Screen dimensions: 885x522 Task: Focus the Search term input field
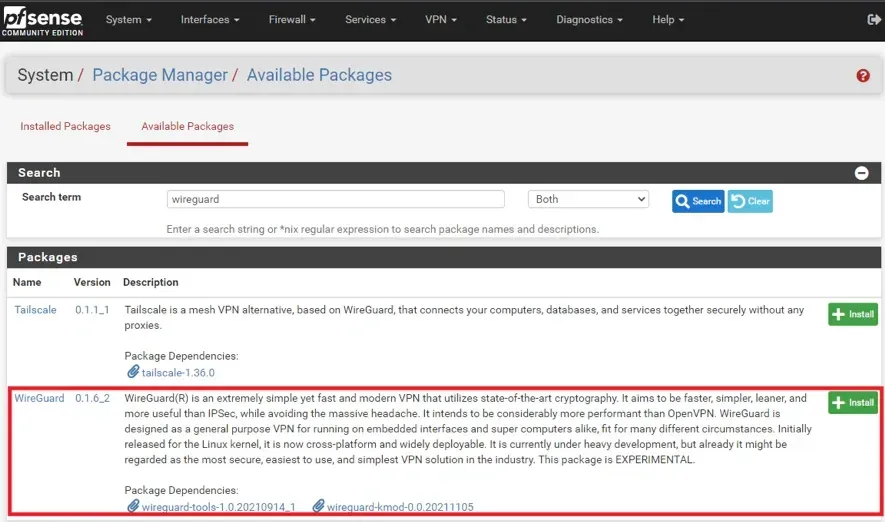[335, 199]
